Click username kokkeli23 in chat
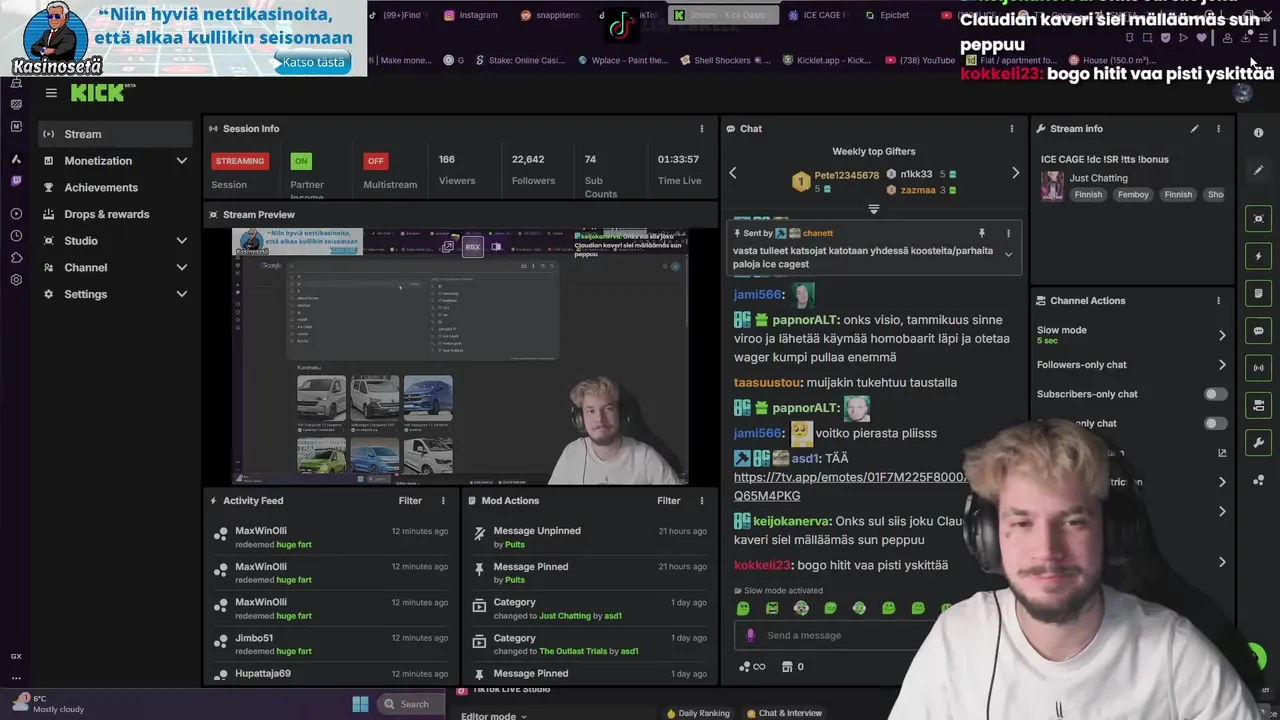Screen dimensions: 1280x720 coord(762,565)
